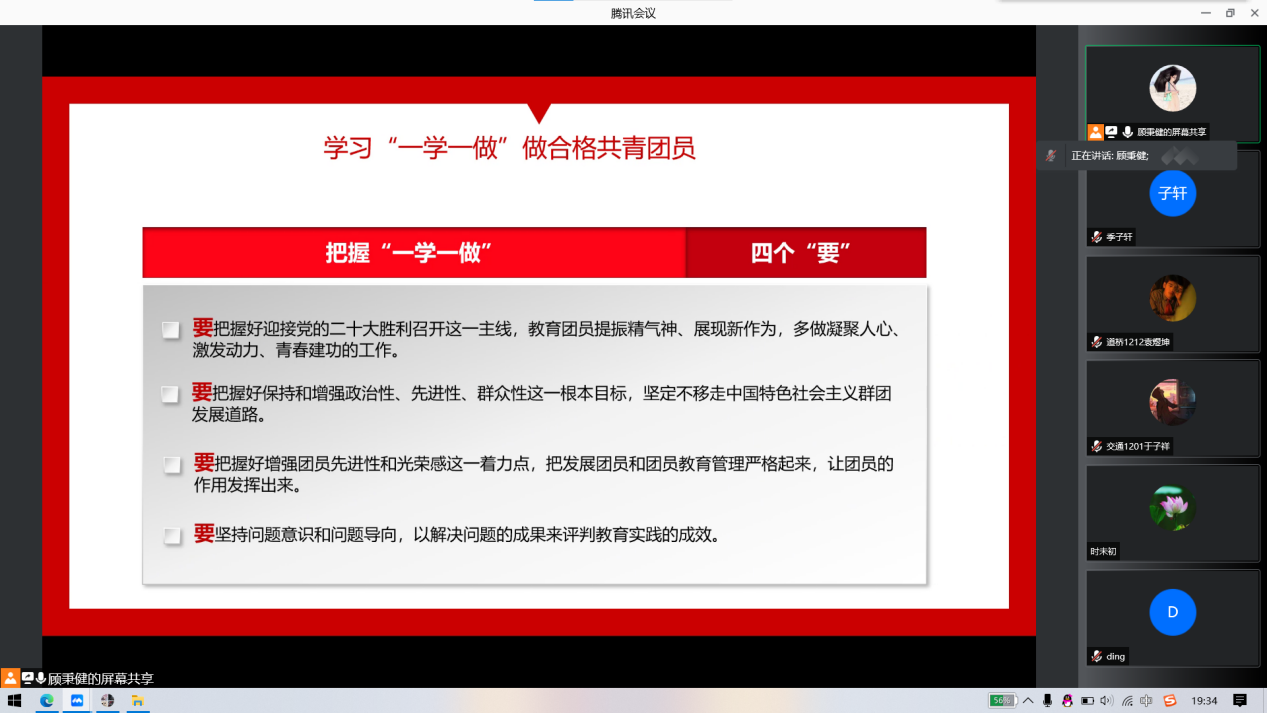Viewport: 1267px width, 713px height.
Task: Select the 四个"要" header tab
Action: [x=806, y=253]
